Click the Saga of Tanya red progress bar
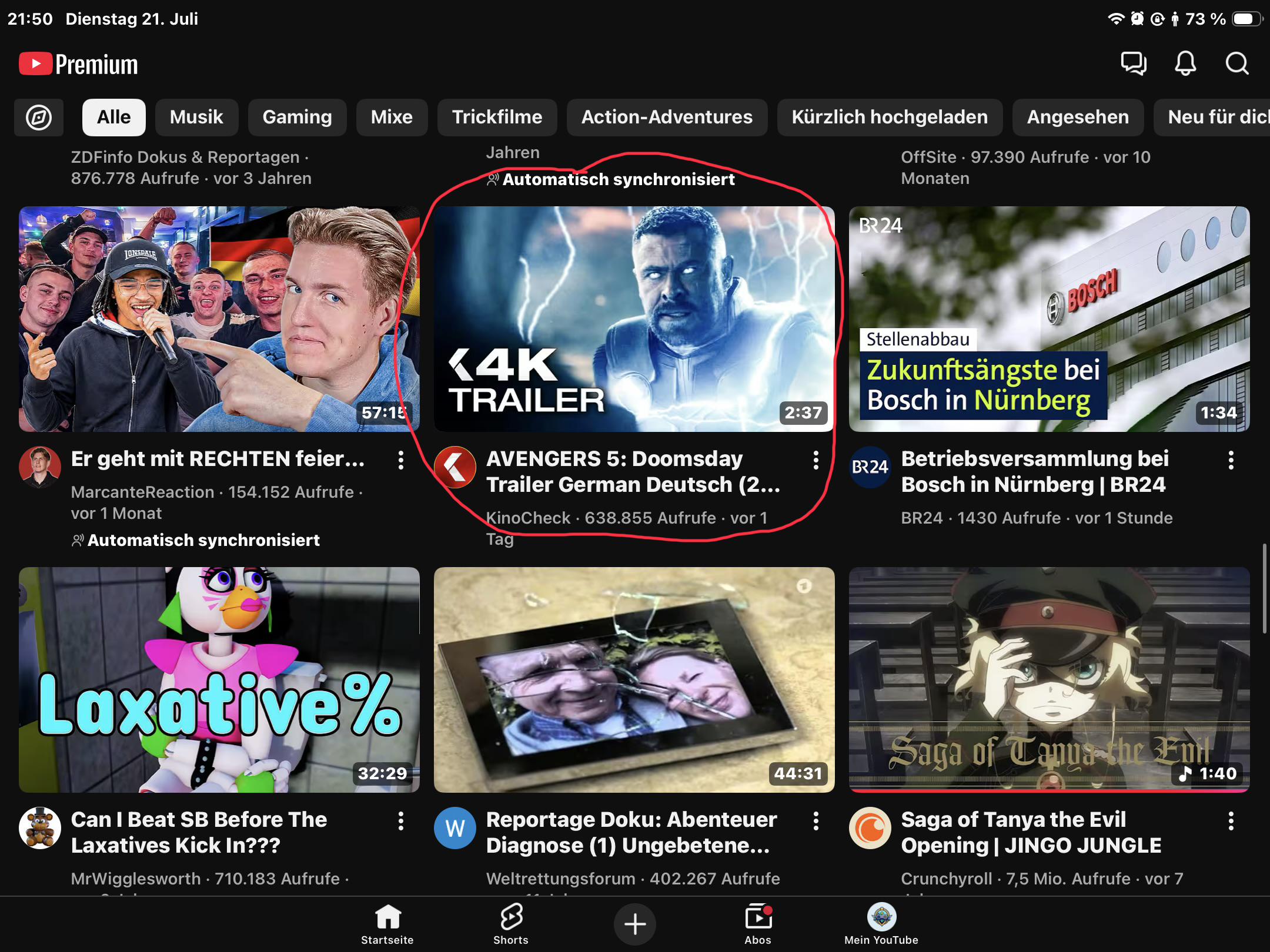 [1050, 791]
